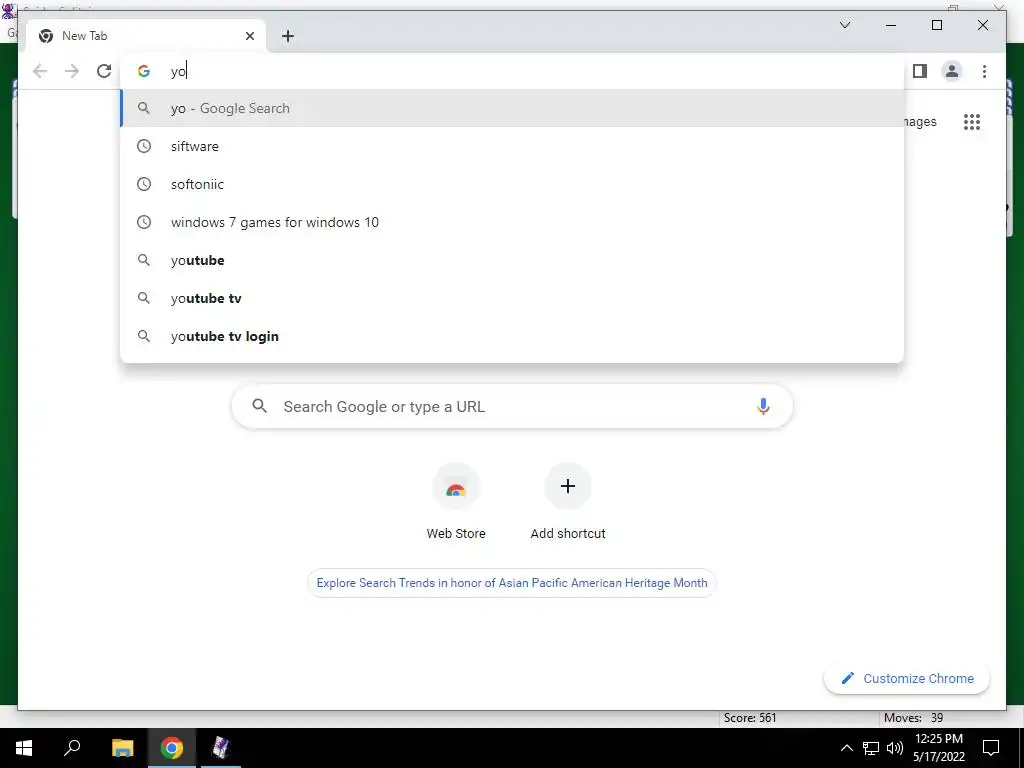Maximize the Chrome window
1024x768 pixels.
tap(936, 25)
